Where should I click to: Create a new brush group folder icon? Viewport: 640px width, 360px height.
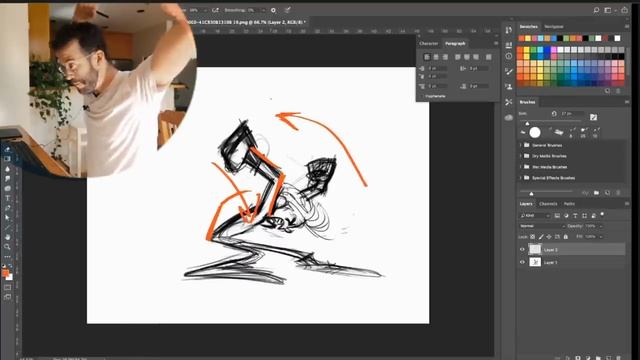[596, 193]
